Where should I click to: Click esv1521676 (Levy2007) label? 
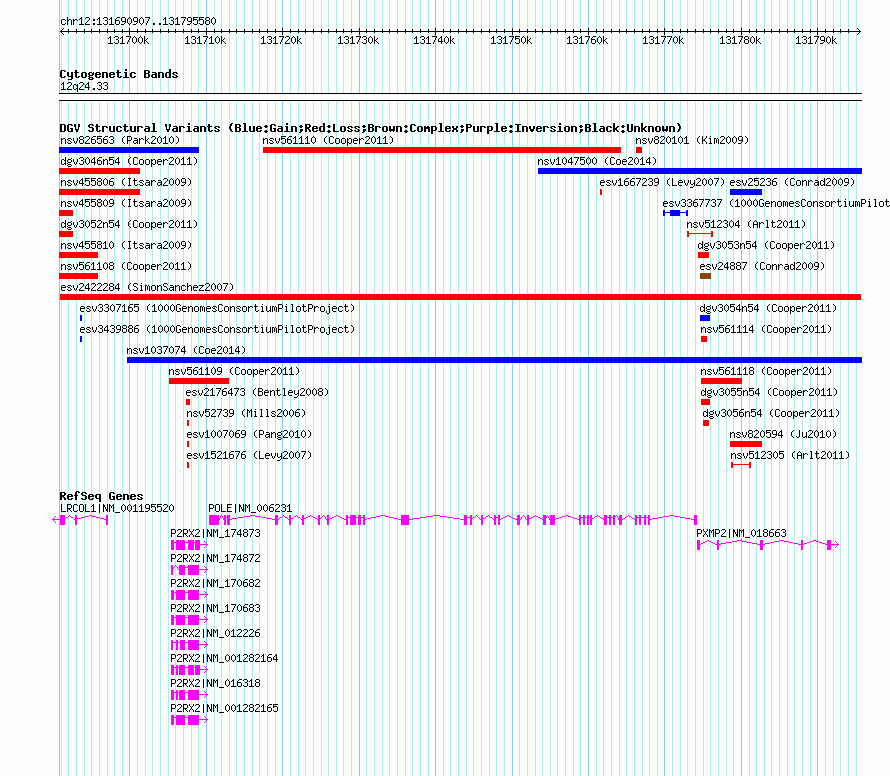(x=249, y=455)
